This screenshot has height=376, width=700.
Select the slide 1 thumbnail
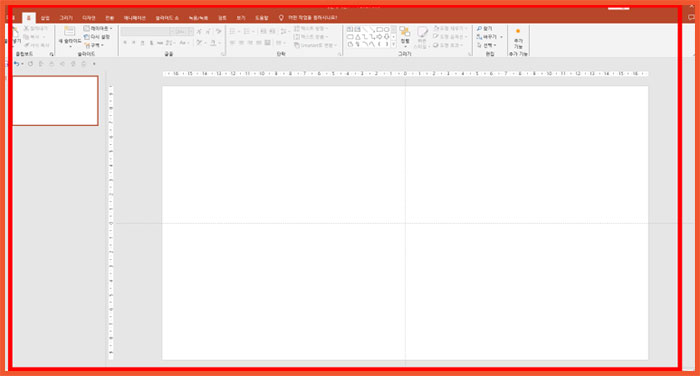(55, 100)
